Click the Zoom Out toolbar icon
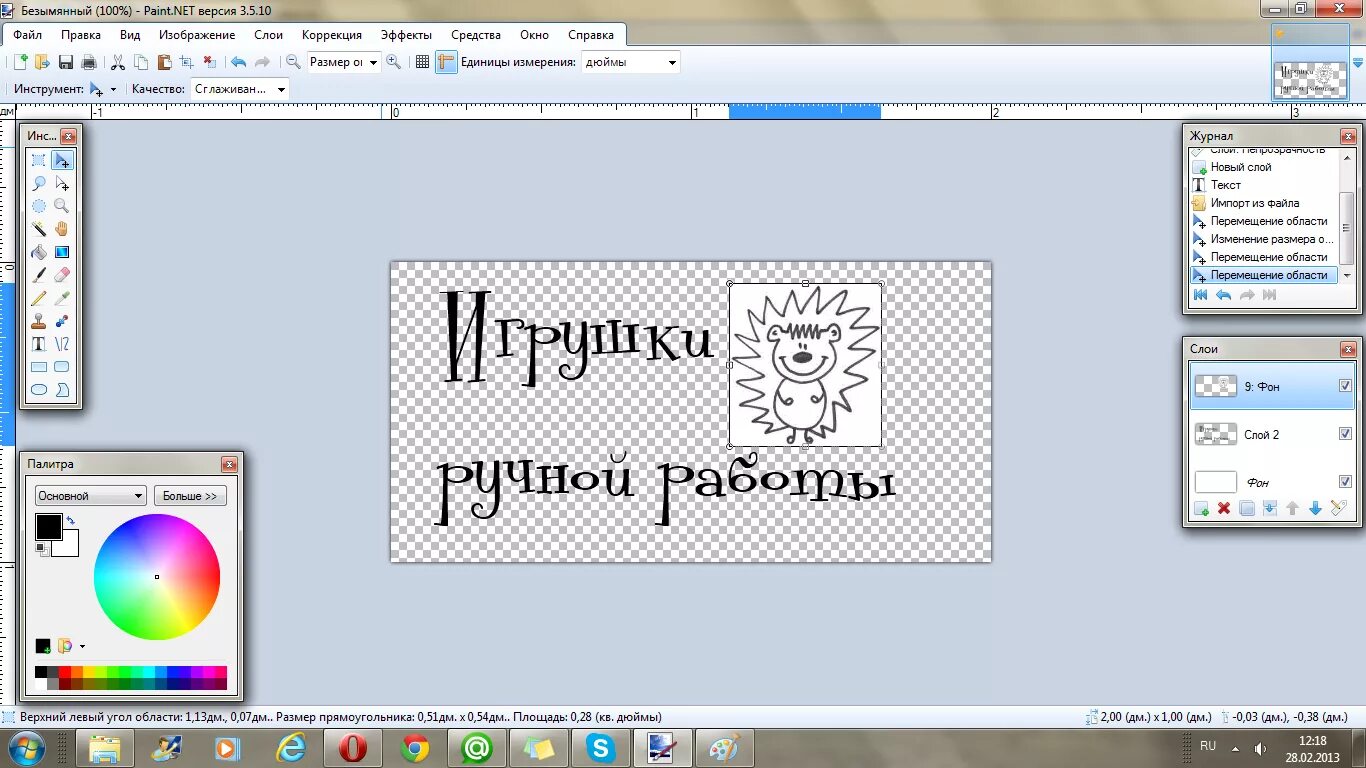The image size is (1366, 768). click(x=293, y=62)
